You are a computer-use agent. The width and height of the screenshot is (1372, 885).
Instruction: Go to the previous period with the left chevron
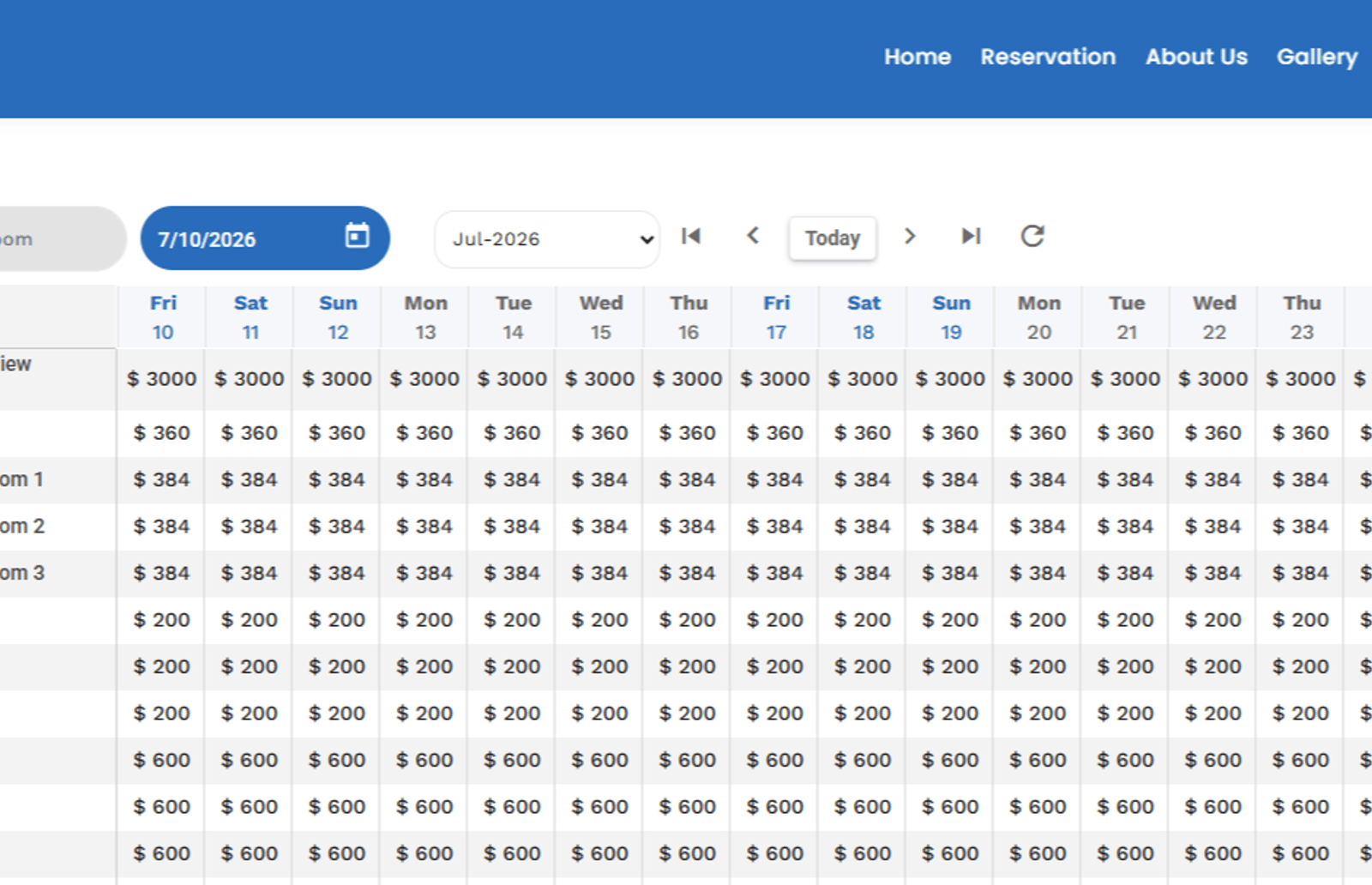(x=753, y=236)
